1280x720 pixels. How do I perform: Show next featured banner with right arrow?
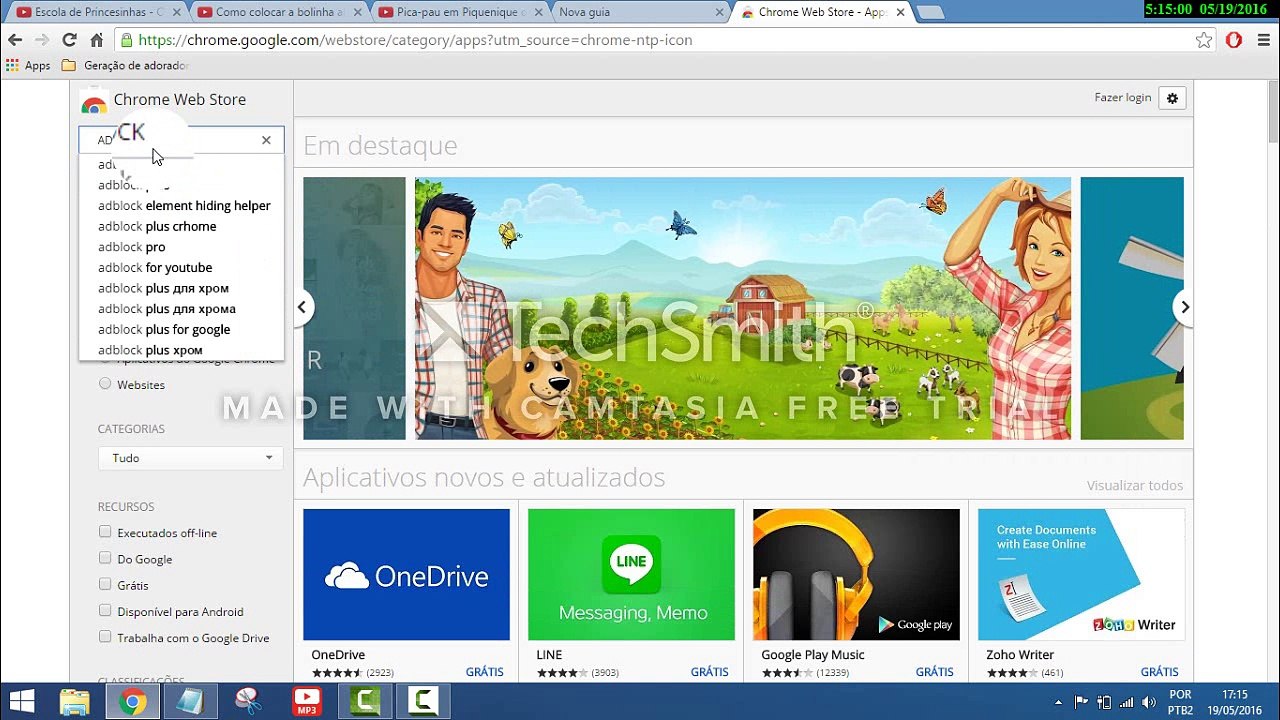click(1184, 307)
